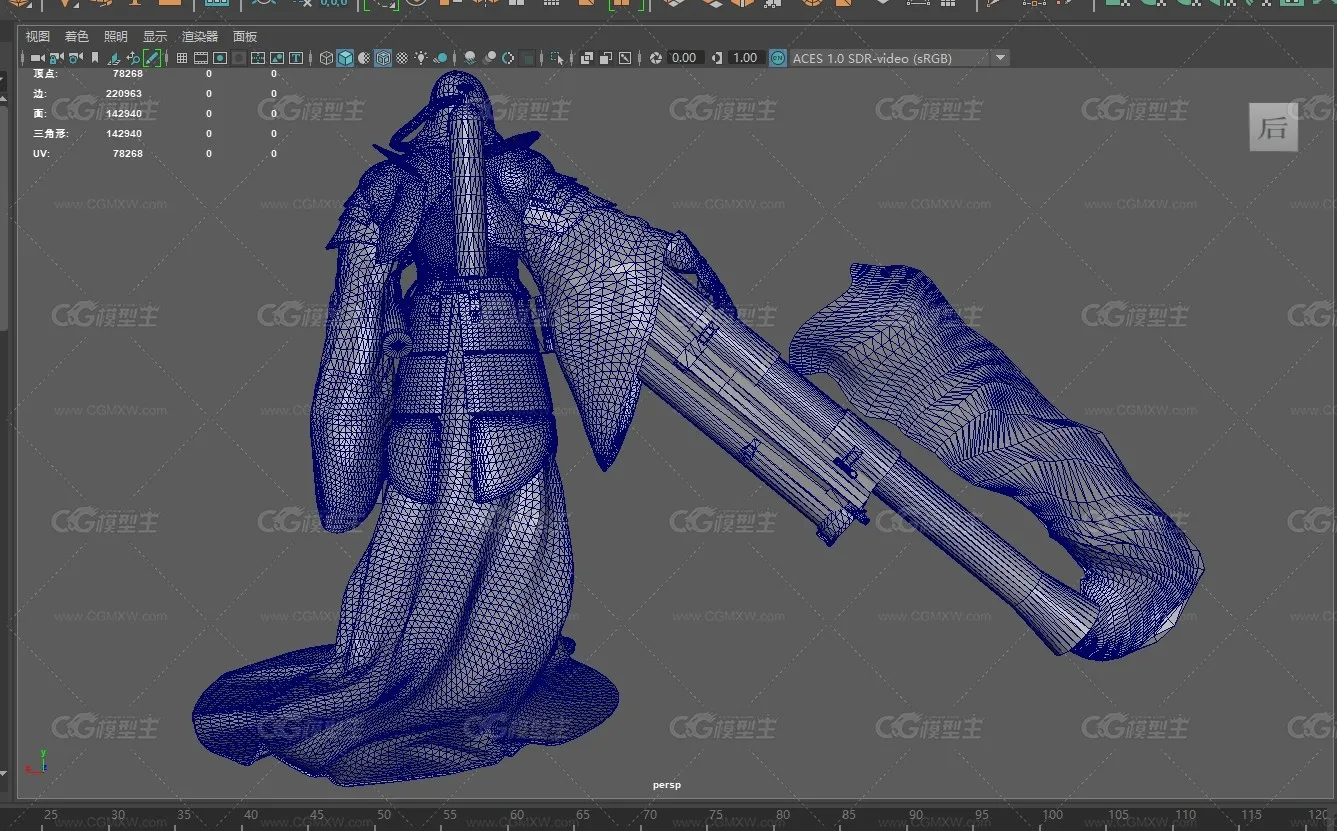This screenshot has width=1337, height=831.
Task: Jump to frame 30 on timeline
Action: [x=118, y=815]
